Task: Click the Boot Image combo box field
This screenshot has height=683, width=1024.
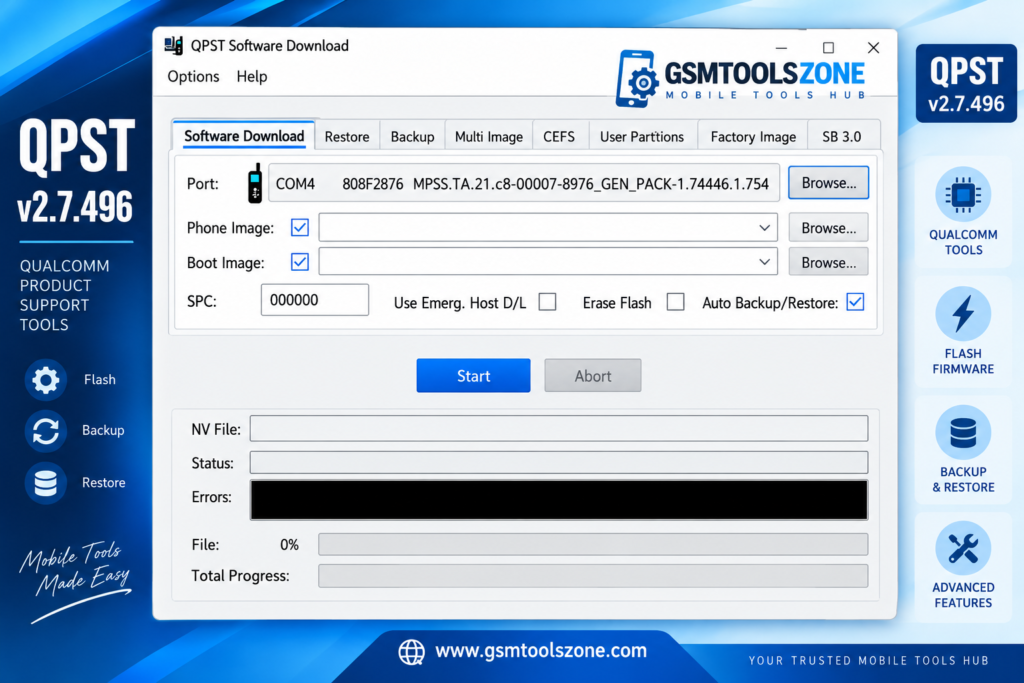Action: [x=548, y=262]
